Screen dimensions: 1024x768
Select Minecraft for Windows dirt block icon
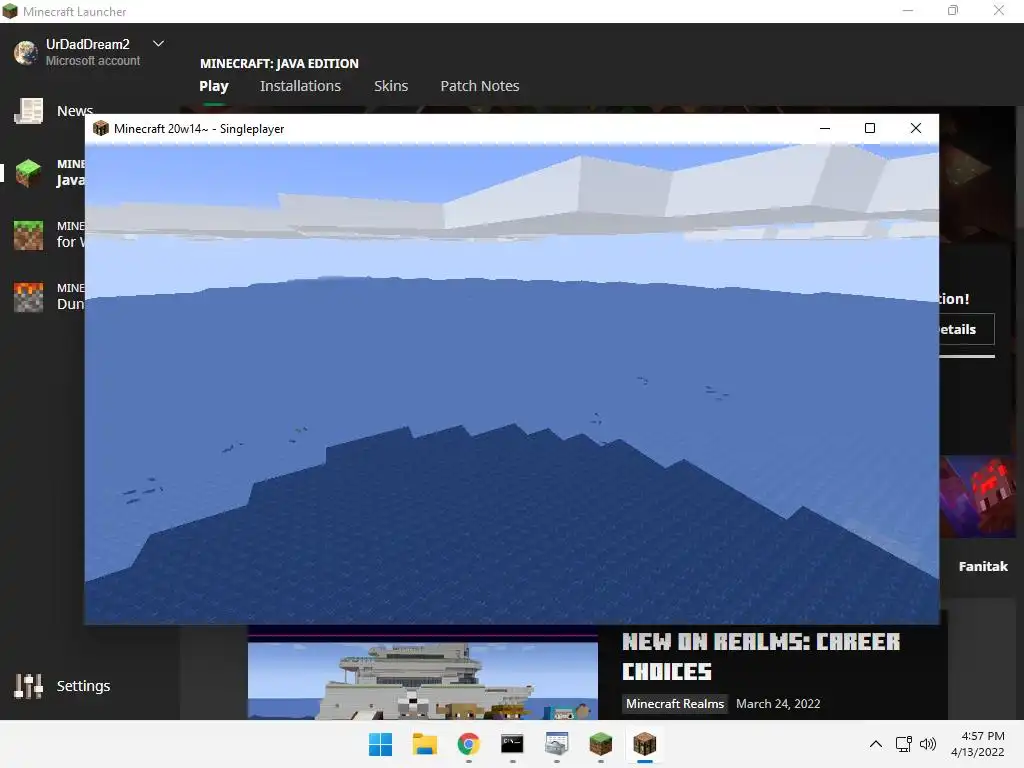click(x=29, y=235)
